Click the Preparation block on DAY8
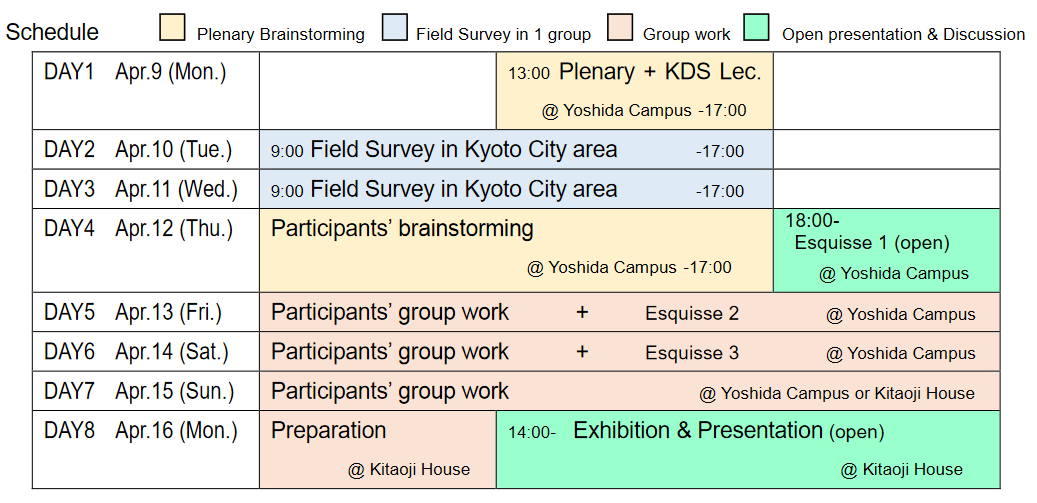The width and height of the screenshot is (1037, 503). tap(329, 431)
